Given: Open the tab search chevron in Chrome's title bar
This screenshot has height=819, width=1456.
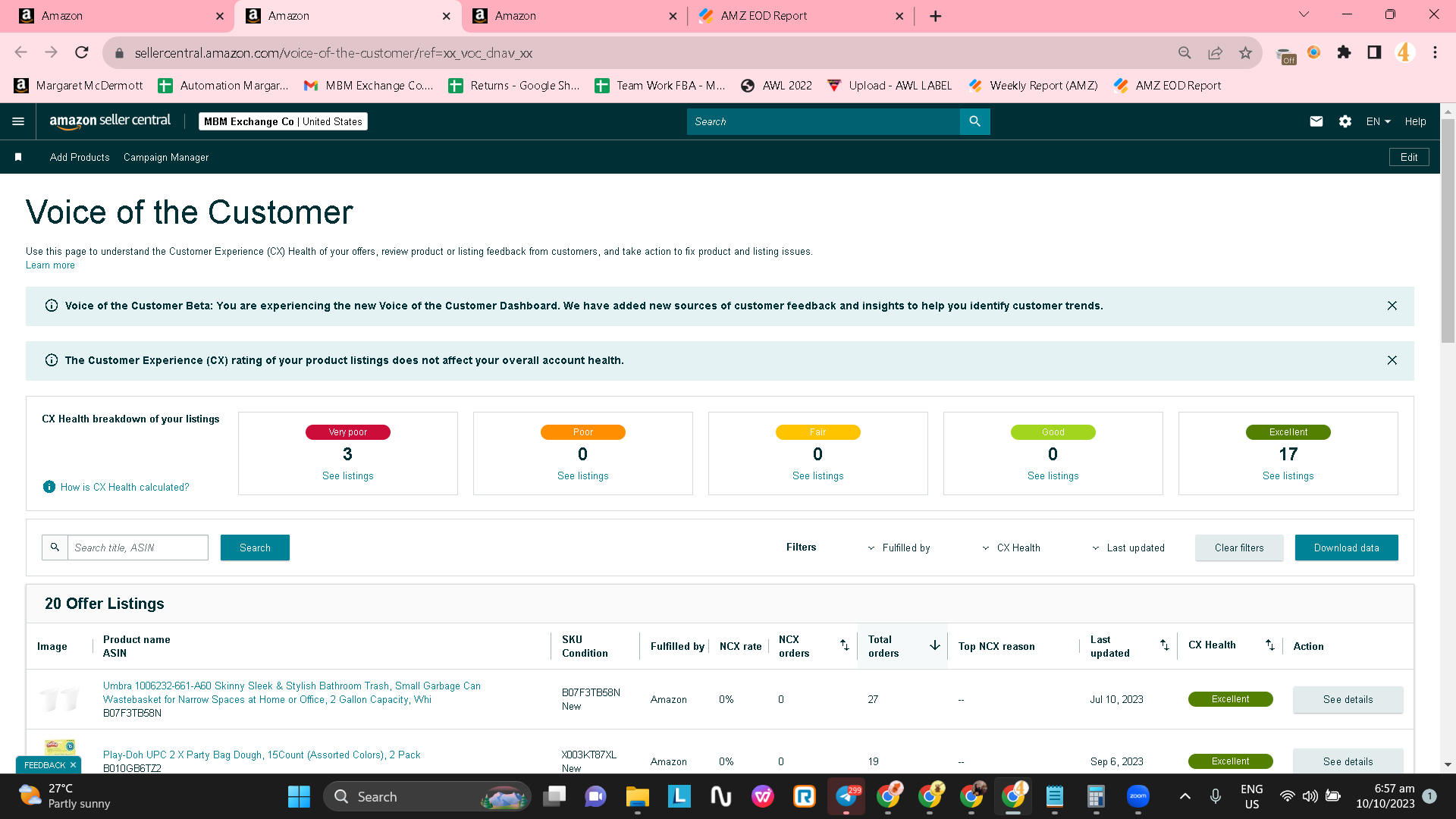Looking at the screenshot, I should pyautogui.click(x=1304, y=14).
